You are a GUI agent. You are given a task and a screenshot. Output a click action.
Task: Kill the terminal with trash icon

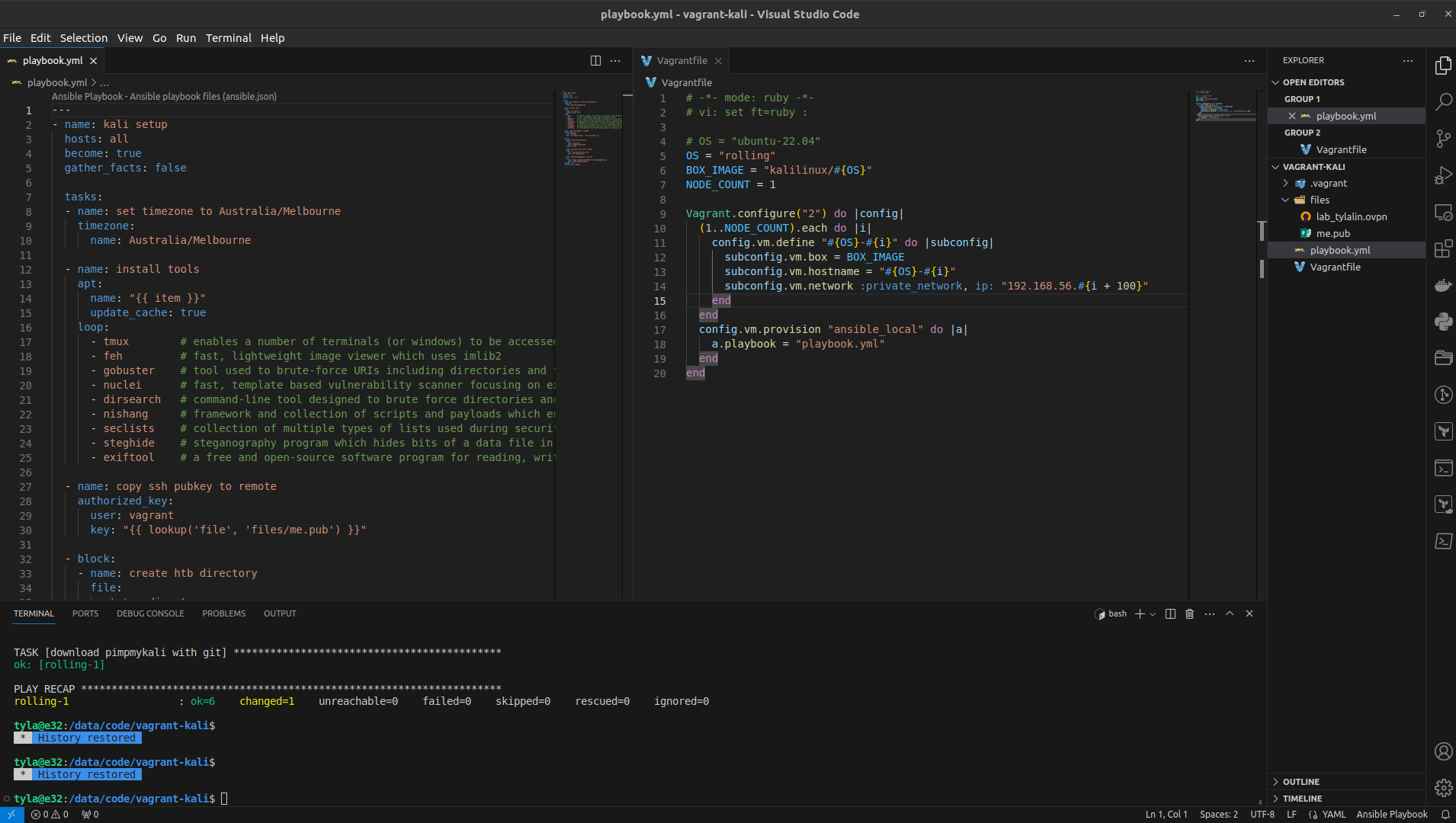1189,614
